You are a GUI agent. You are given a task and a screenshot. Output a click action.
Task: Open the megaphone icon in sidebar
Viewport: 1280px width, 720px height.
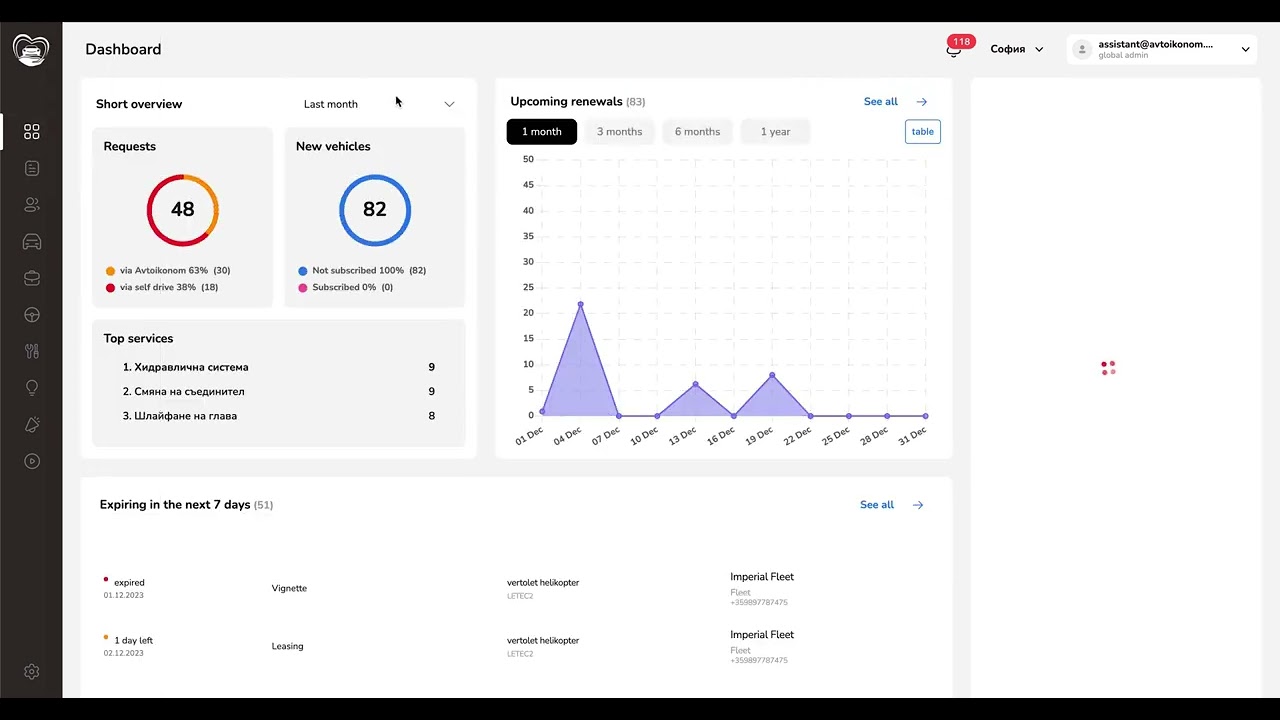point(31,425)
